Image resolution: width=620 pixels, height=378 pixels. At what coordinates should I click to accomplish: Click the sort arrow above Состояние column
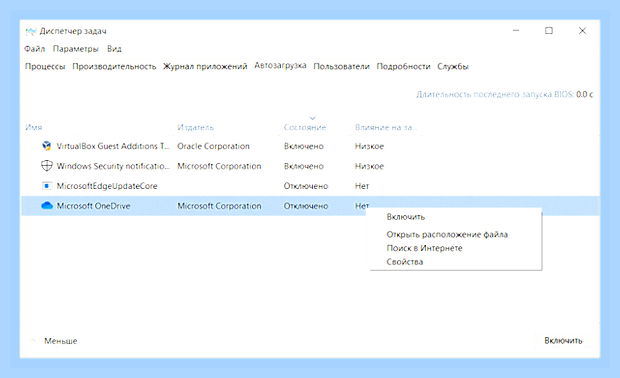(x=312, y=118)
